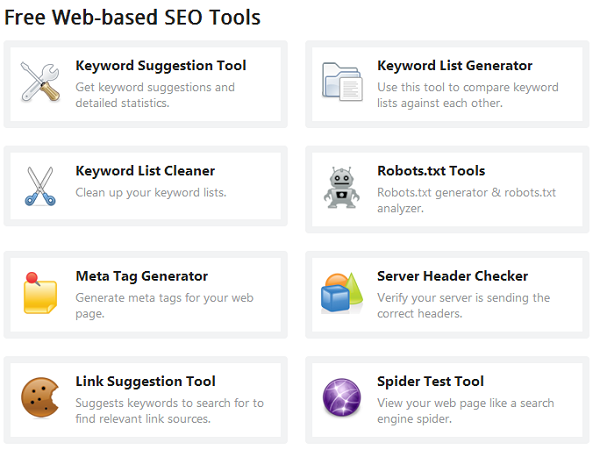Open the Link Suggestion Tool title

point(145,382)
